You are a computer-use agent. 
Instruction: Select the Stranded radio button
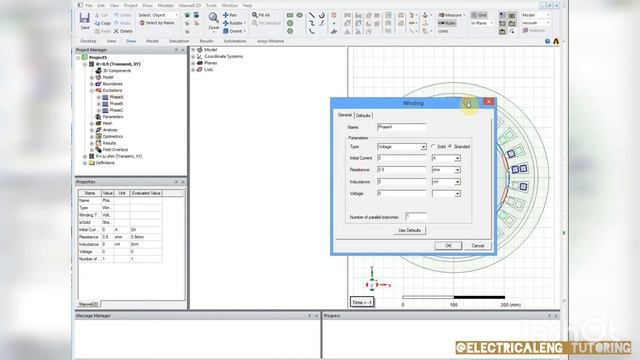point(450,147)
